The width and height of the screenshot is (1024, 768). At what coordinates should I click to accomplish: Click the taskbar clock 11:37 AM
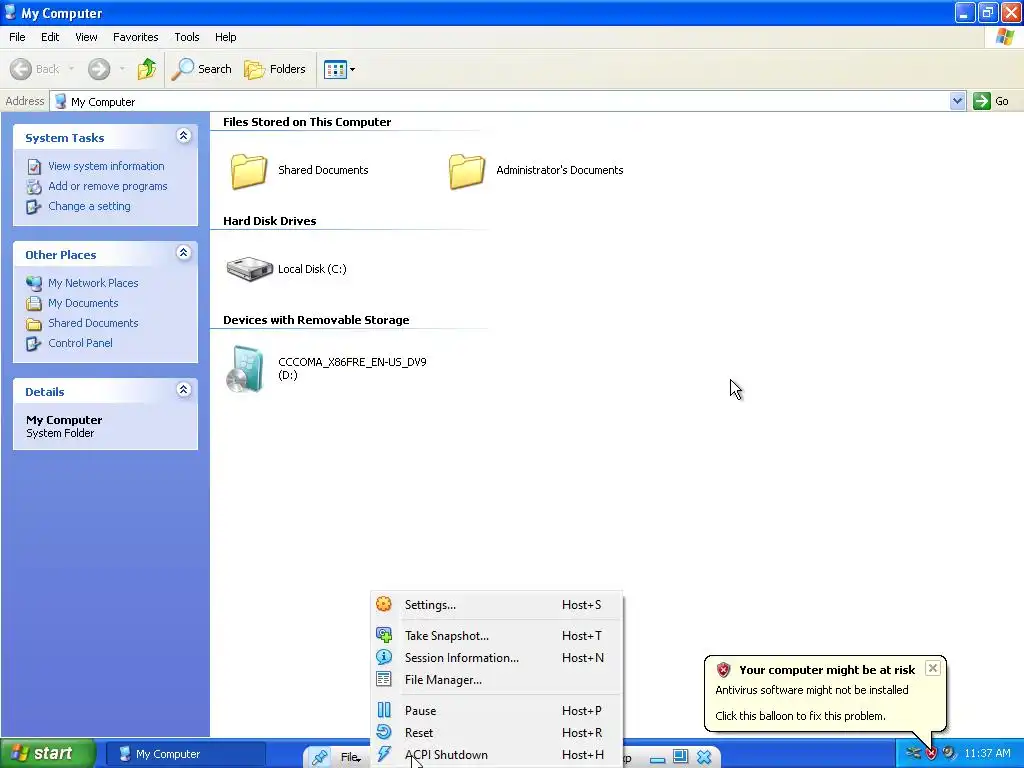[987, 754]
